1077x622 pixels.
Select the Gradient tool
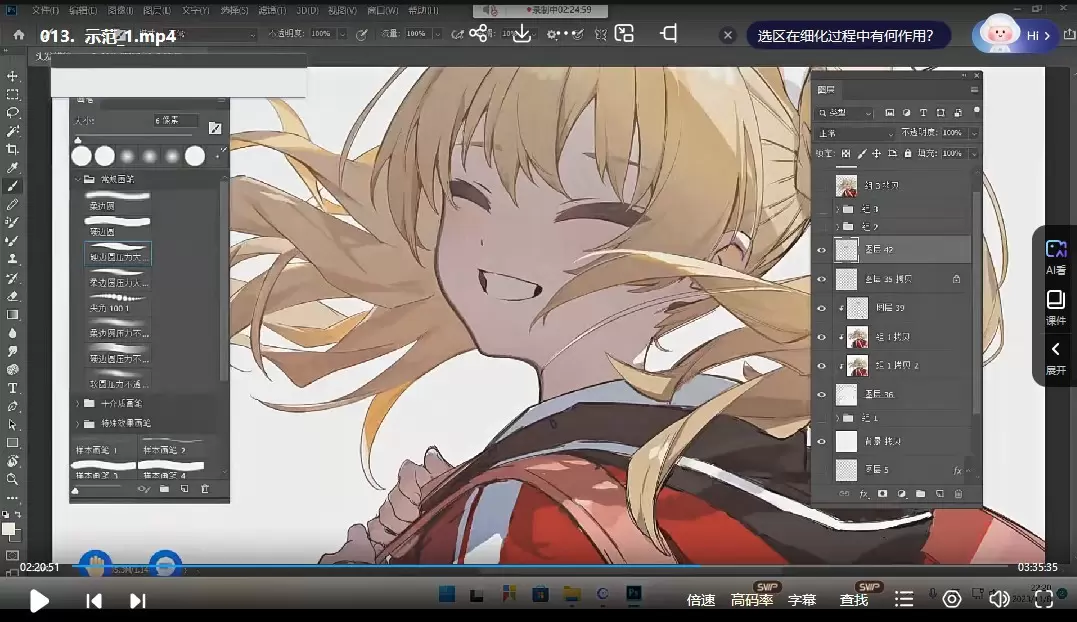[12, 314]
